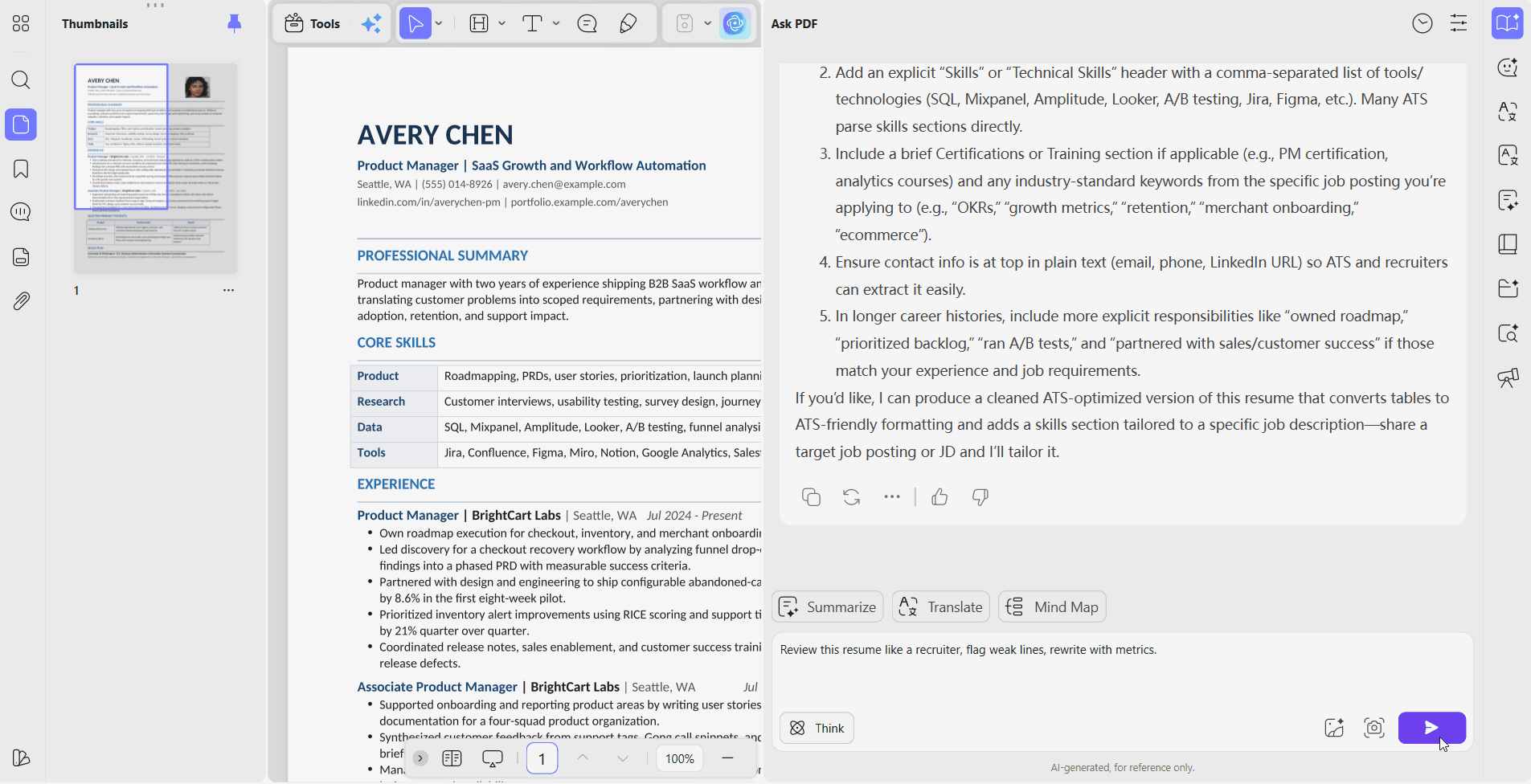Expand the highlight tool dropdown arrow
The image size is (1531, 784).
(502, 24)
